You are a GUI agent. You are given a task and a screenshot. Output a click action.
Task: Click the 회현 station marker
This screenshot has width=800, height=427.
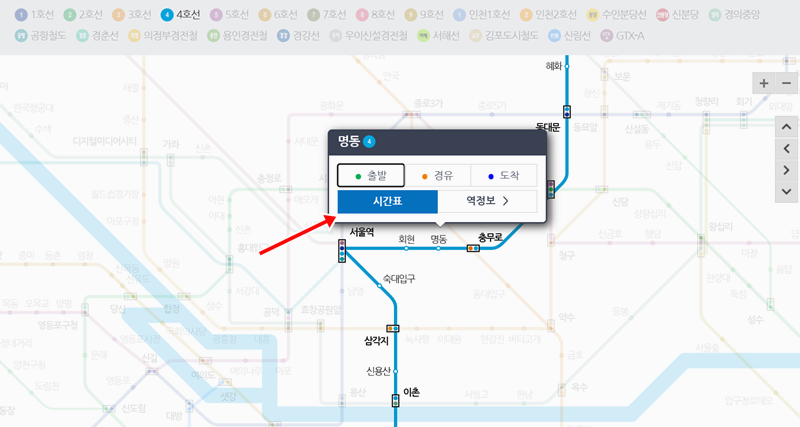pyautogui.click(x=406, y=248)
